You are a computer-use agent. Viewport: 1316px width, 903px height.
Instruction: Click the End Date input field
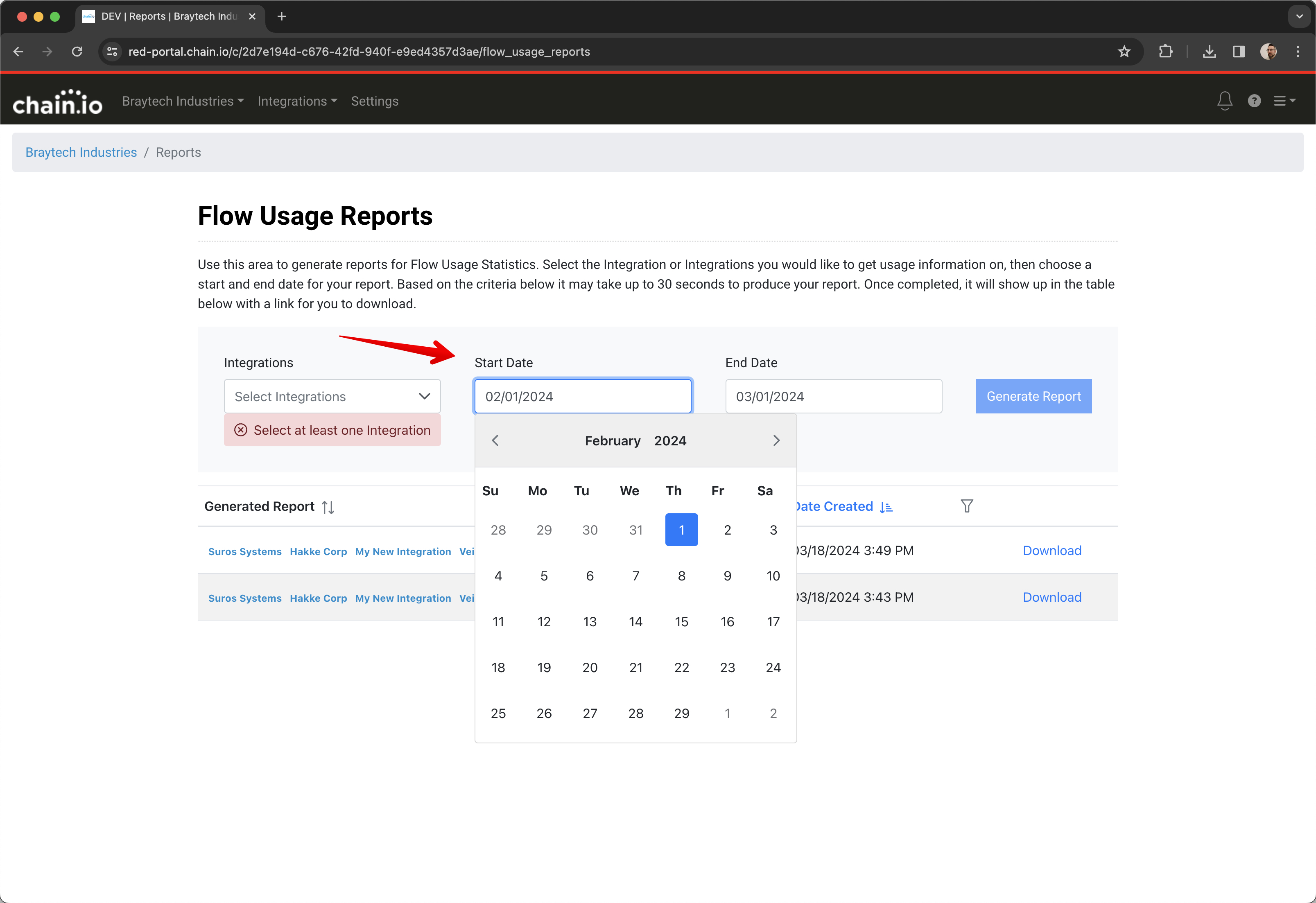pyautogui.click(x=833, y=396)
